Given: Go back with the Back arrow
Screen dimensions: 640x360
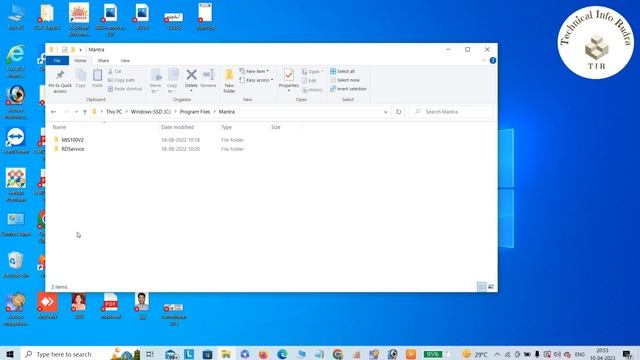Looking at the screenshot, I should [x=53, y=112].
